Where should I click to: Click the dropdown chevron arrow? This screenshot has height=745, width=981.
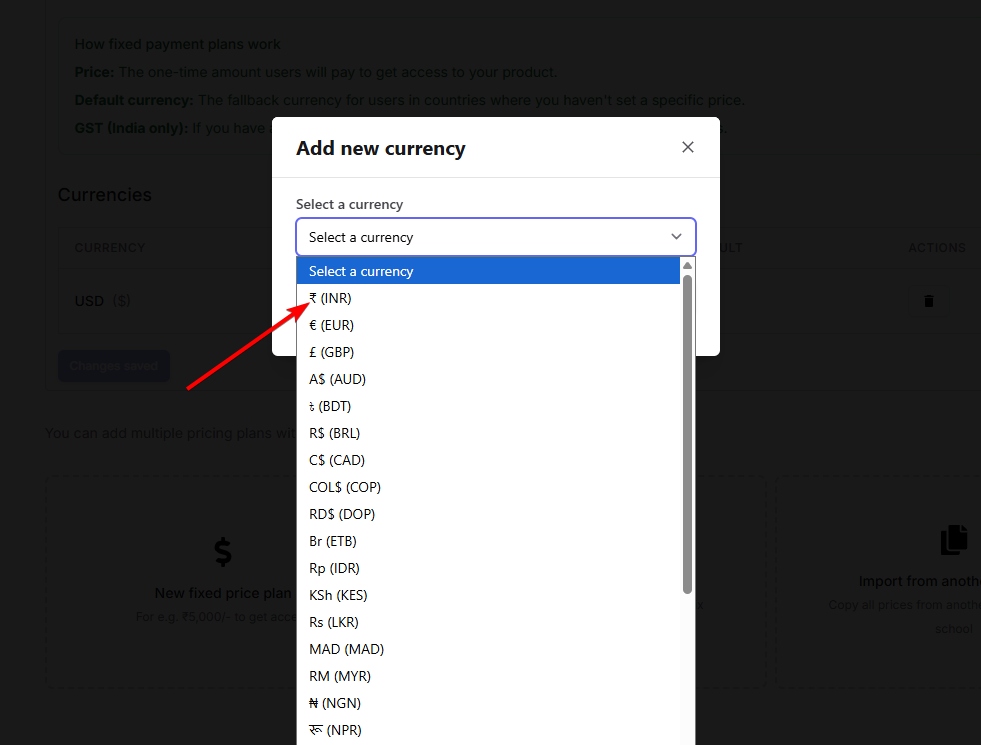tap(676, 237)
